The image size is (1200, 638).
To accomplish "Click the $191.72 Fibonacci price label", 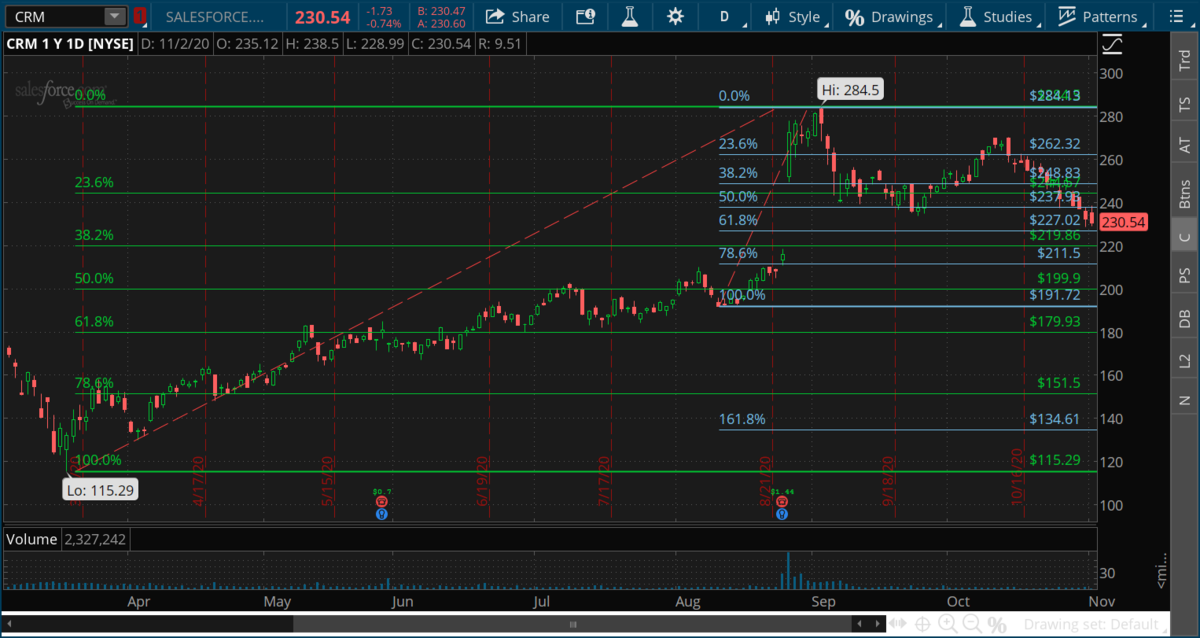I will pyautogui.click(x=1055, y=295).
